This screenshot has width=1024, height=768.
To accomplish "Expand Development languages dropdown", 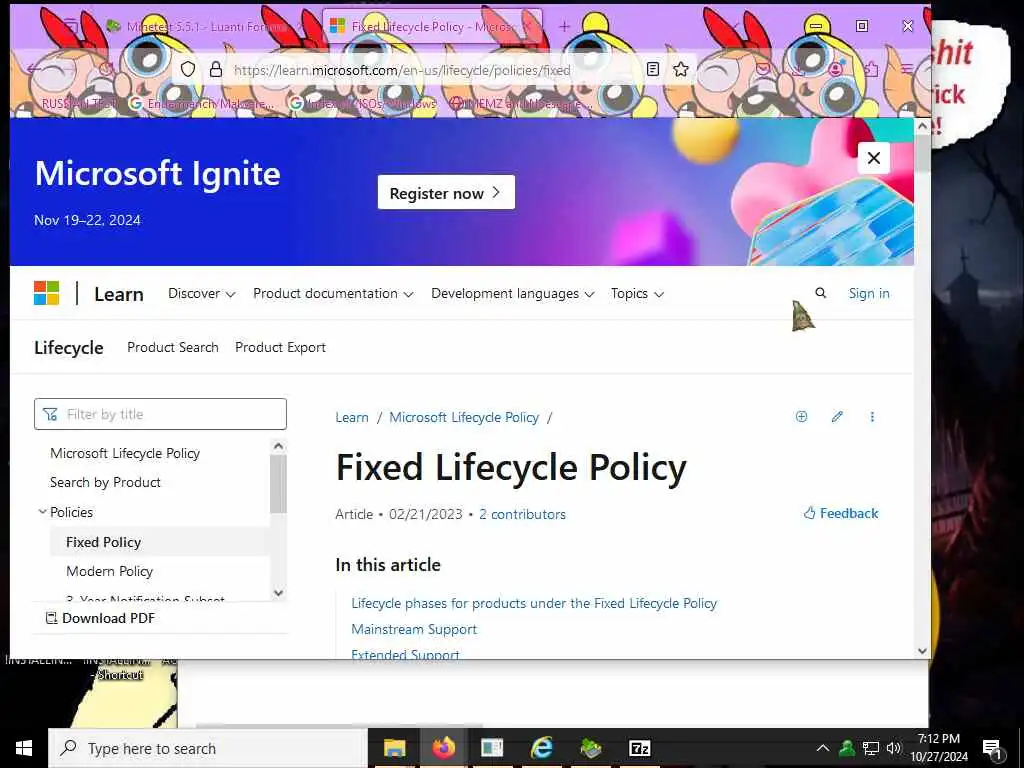I will tap(513, 293).
